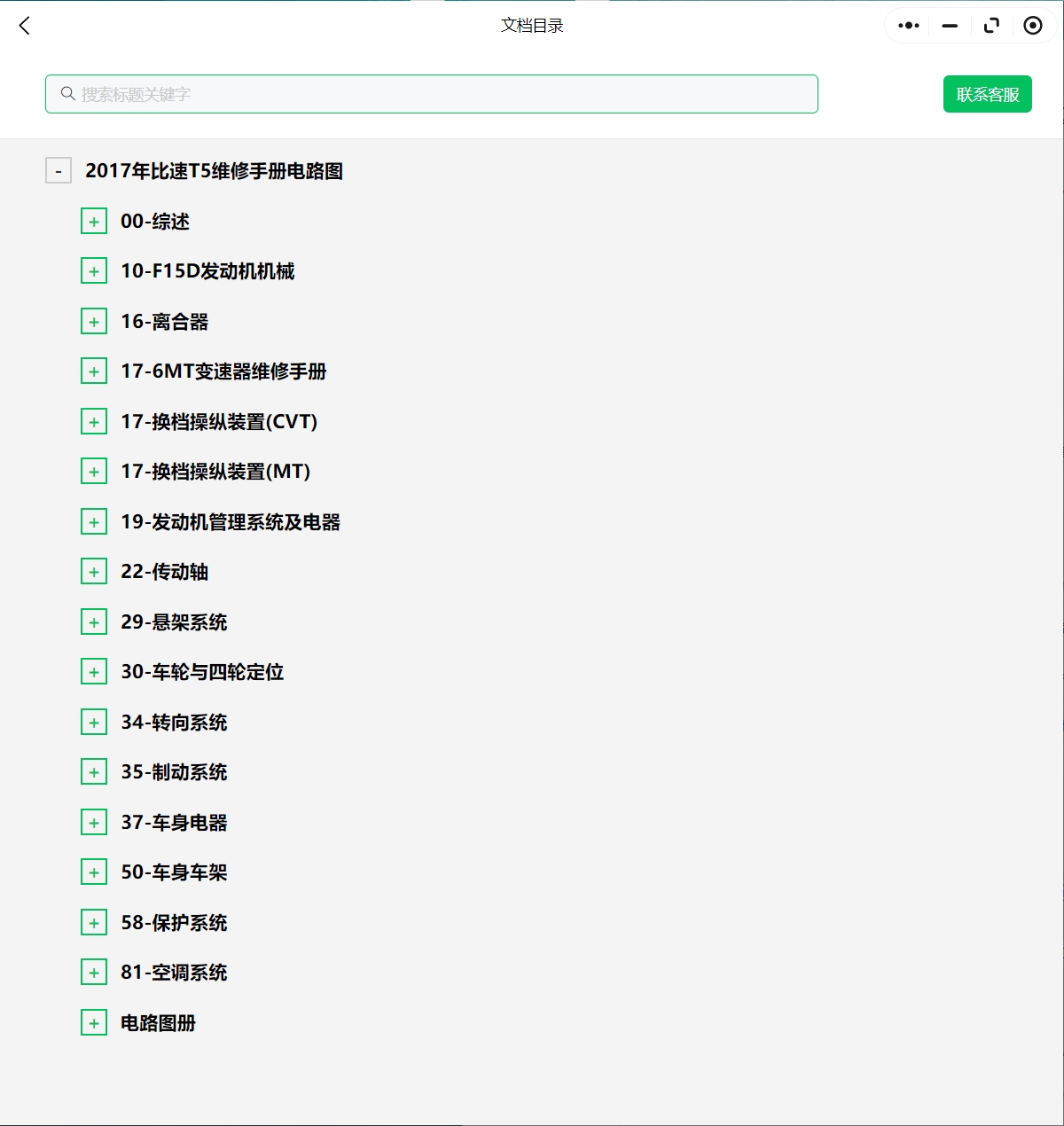Click the back arrow icon
1064x1126 pixels.
[x=25, y=26]
